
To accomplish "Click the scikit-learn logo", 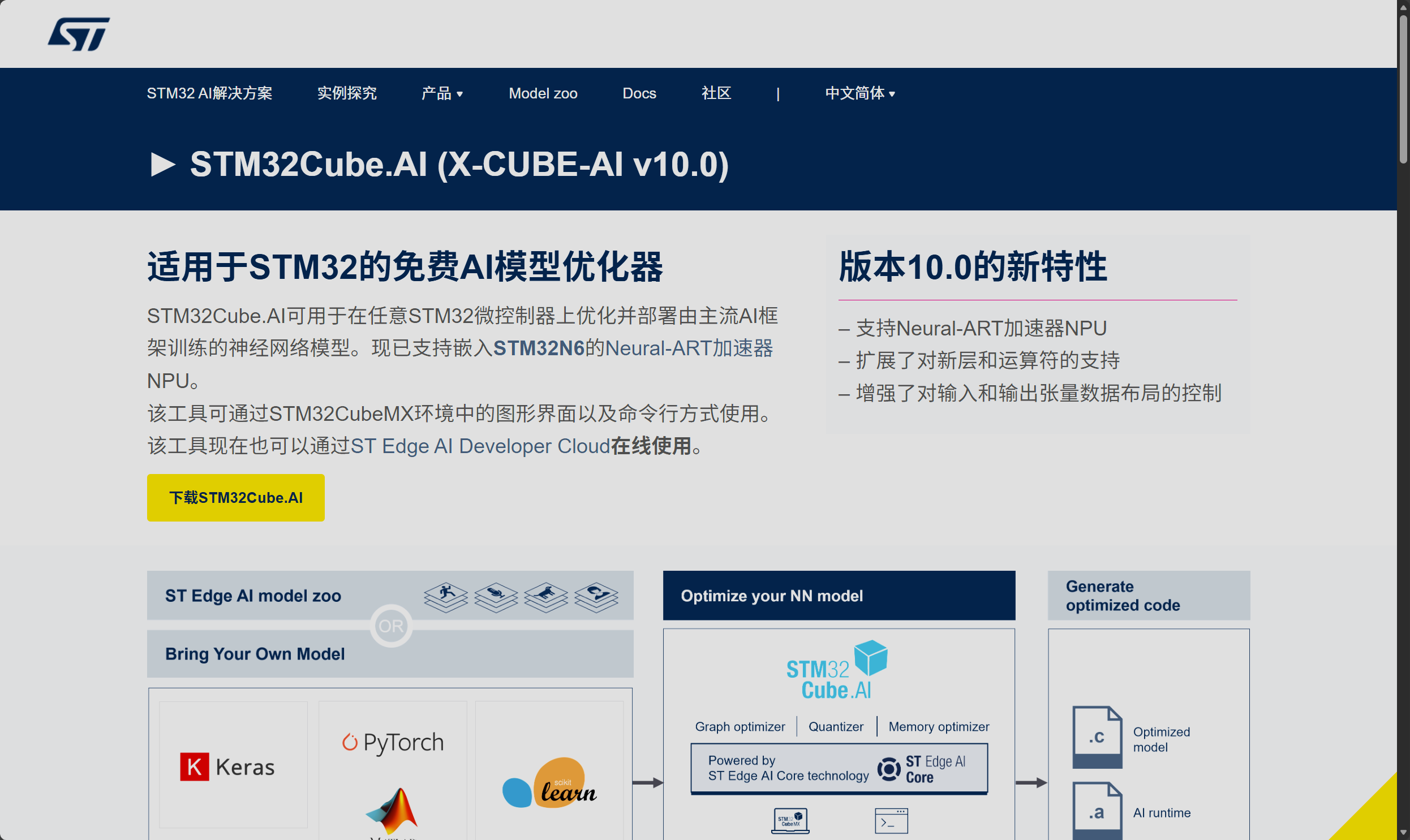I will click(549, 784).
